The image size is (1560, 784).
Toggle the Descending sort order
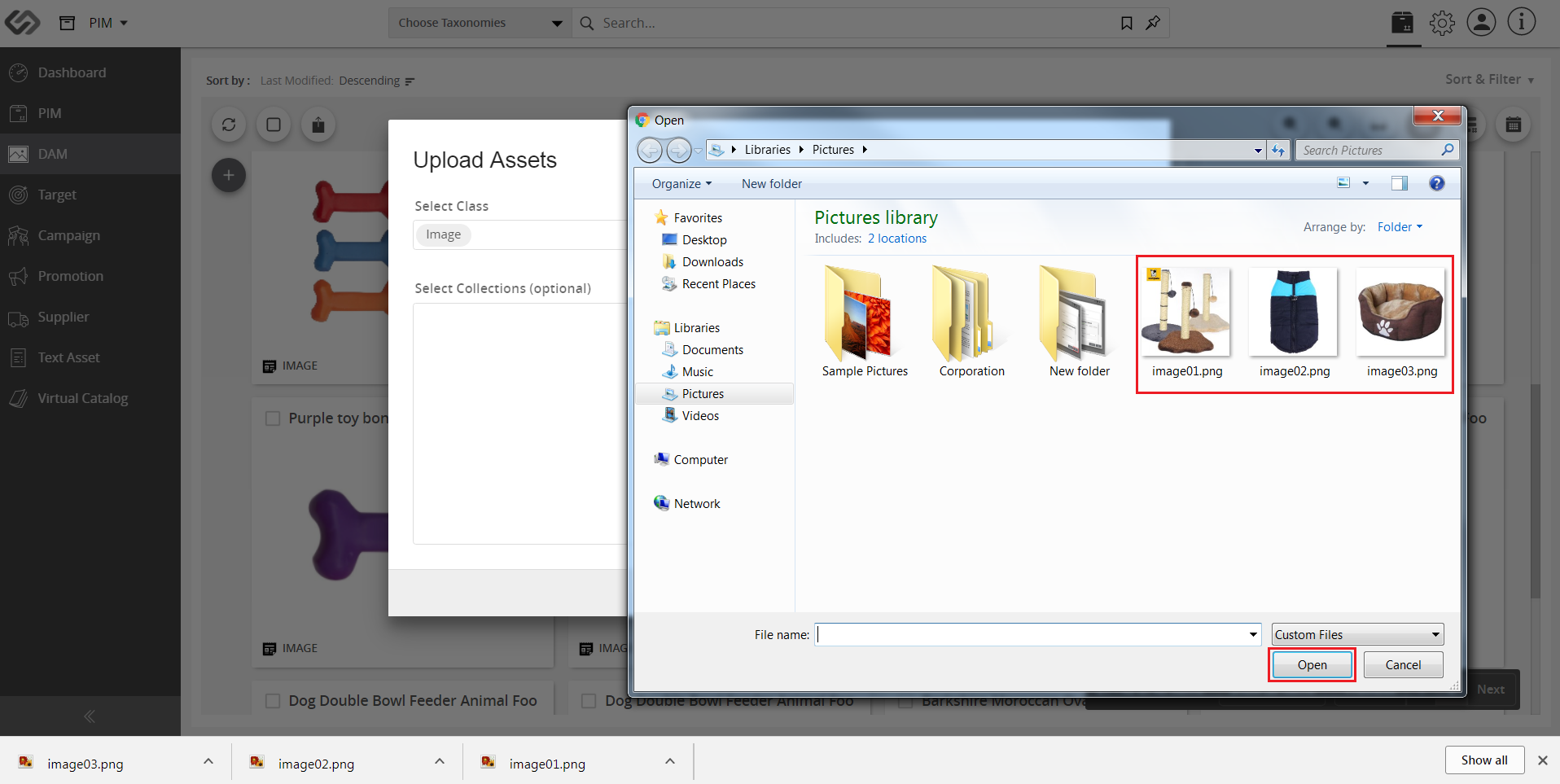377,81
